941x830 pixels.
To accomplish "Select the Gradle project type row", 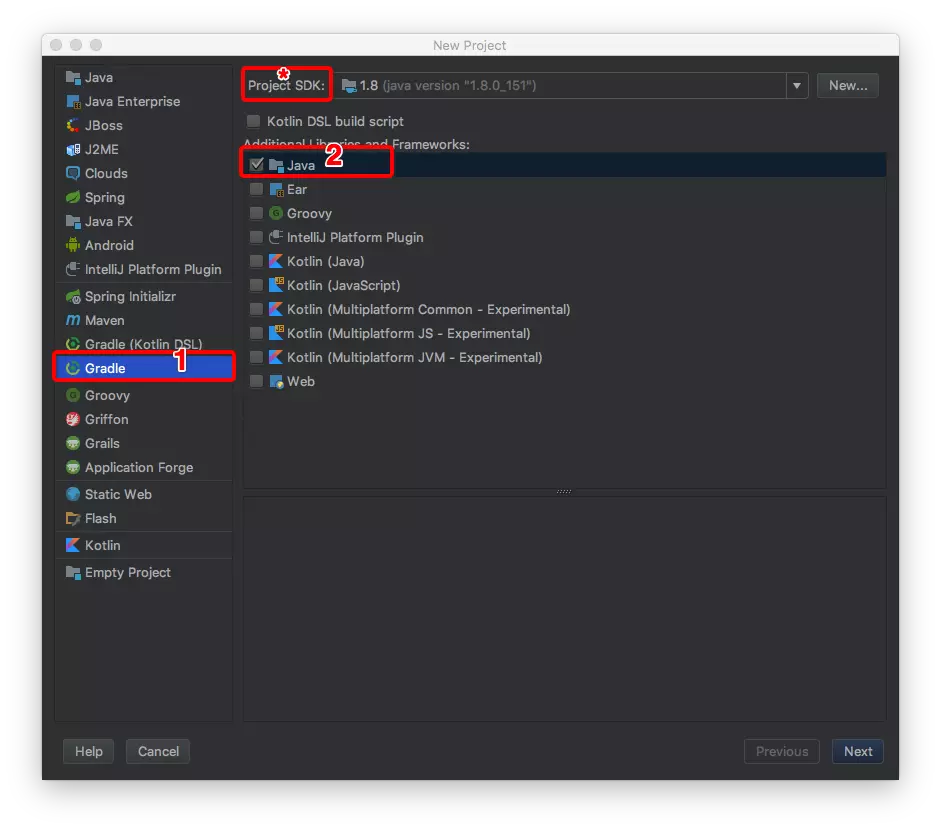I will tap(144, 368).
